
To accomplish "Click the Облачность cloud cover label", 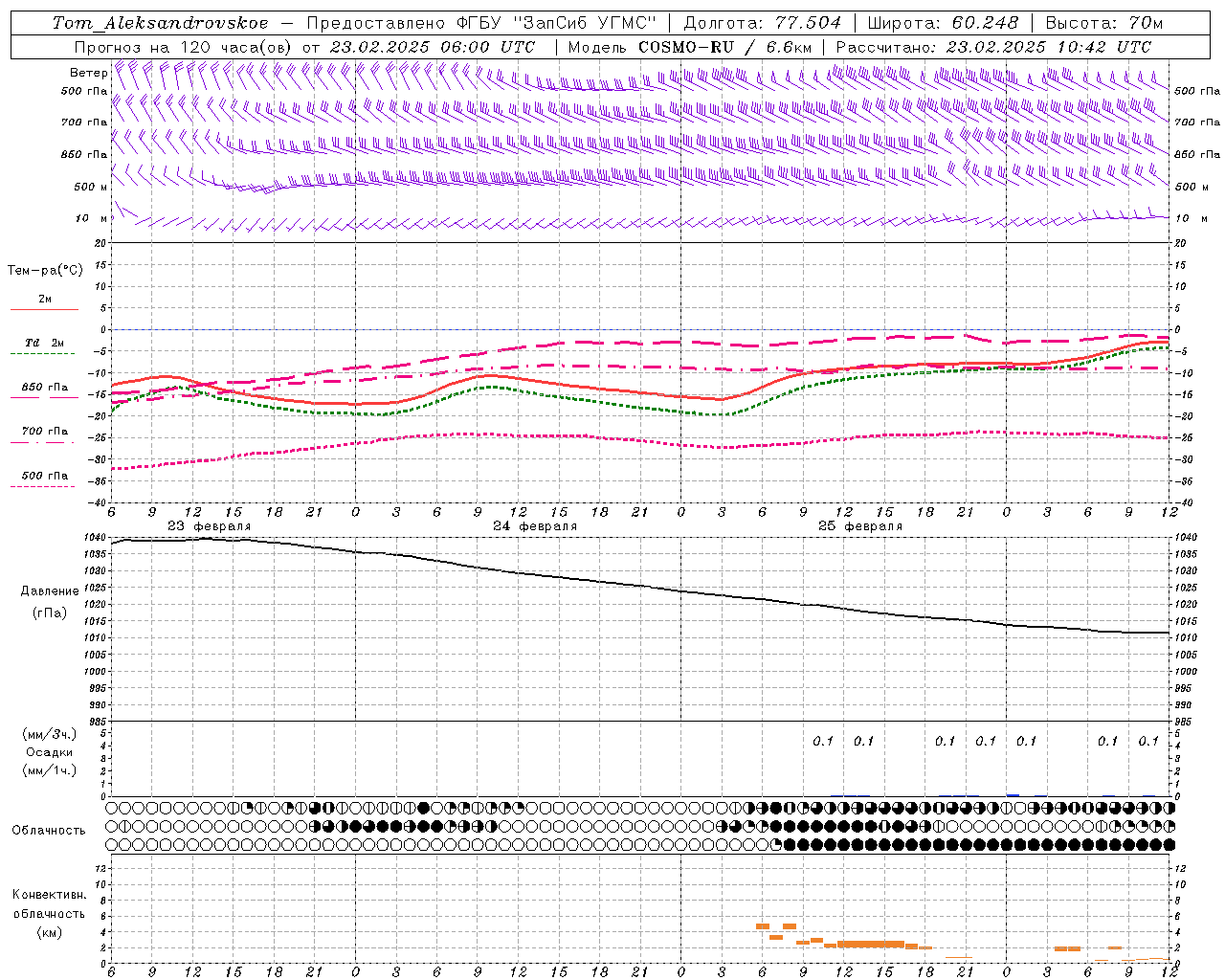I will tap(49, 831).
